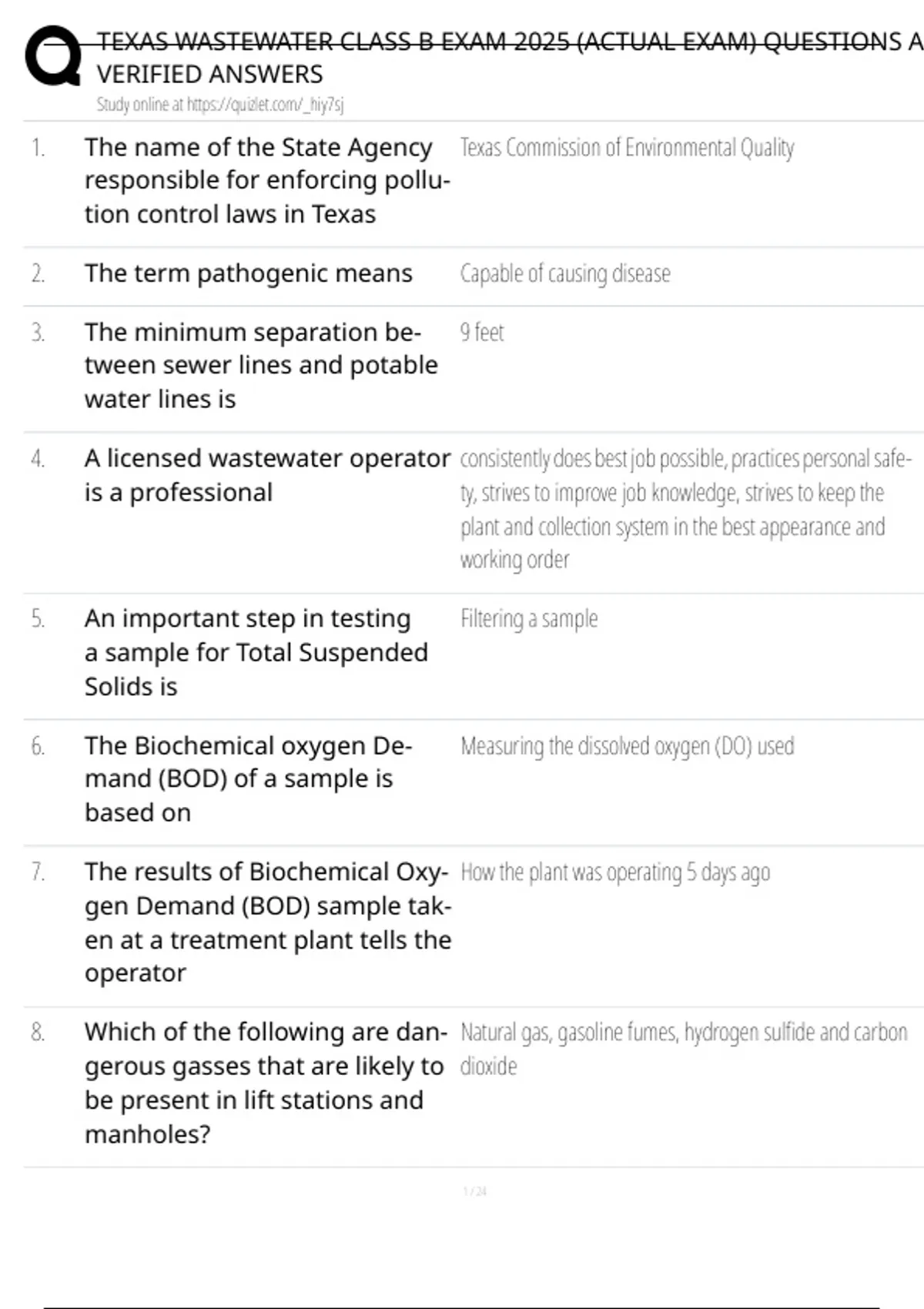Click the 1 / 24 page number indicator

[x=474, y=1191]
